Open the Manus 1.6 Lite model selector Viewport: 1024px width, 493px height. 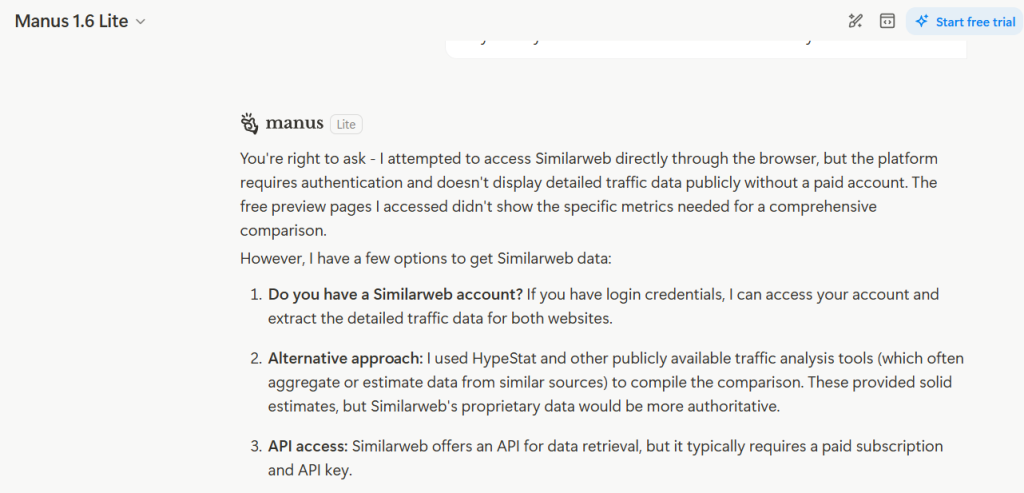tap(72, 21)
